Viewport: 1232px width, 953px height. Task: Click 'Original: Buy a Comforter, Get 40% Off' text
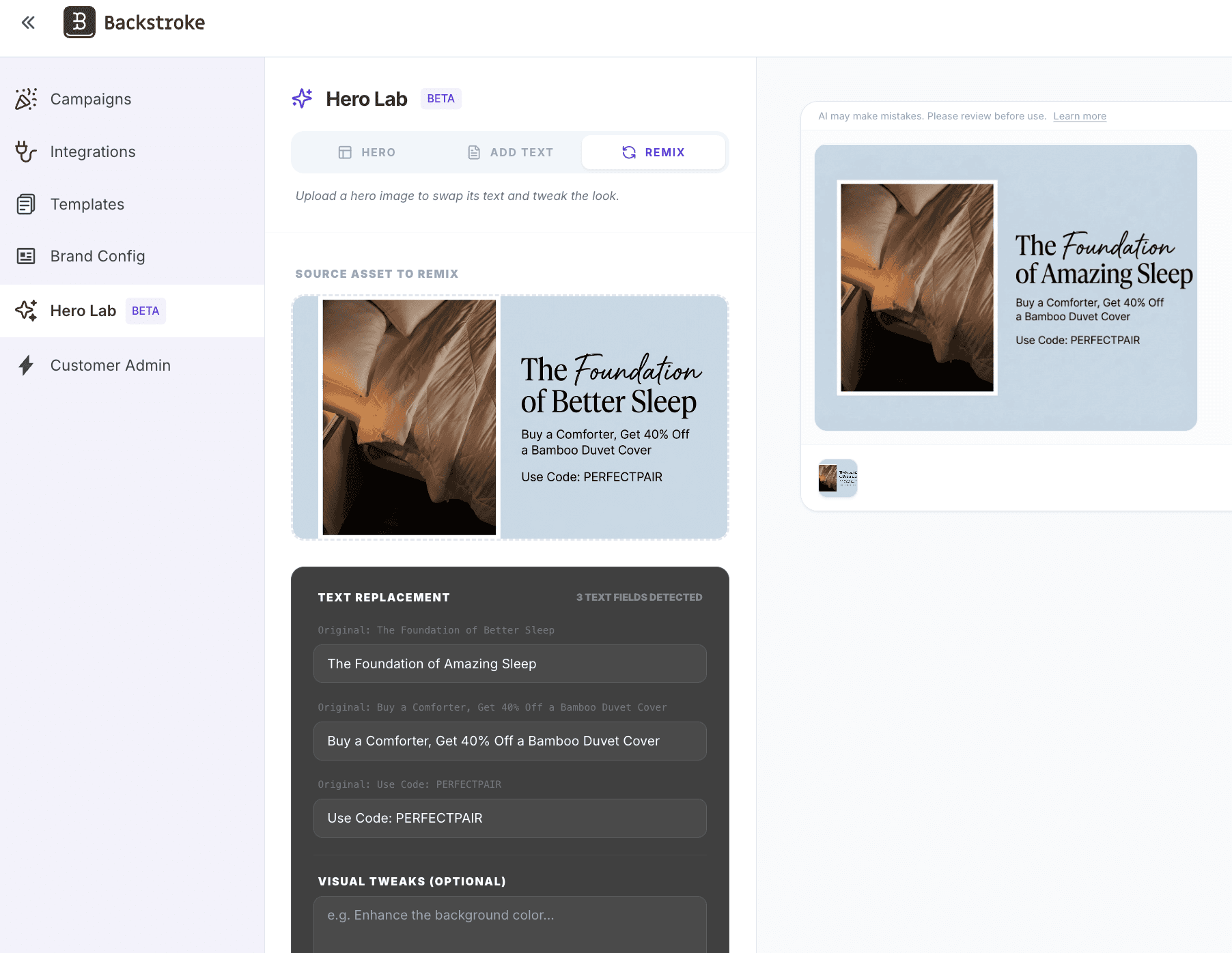tap(492, 707)
